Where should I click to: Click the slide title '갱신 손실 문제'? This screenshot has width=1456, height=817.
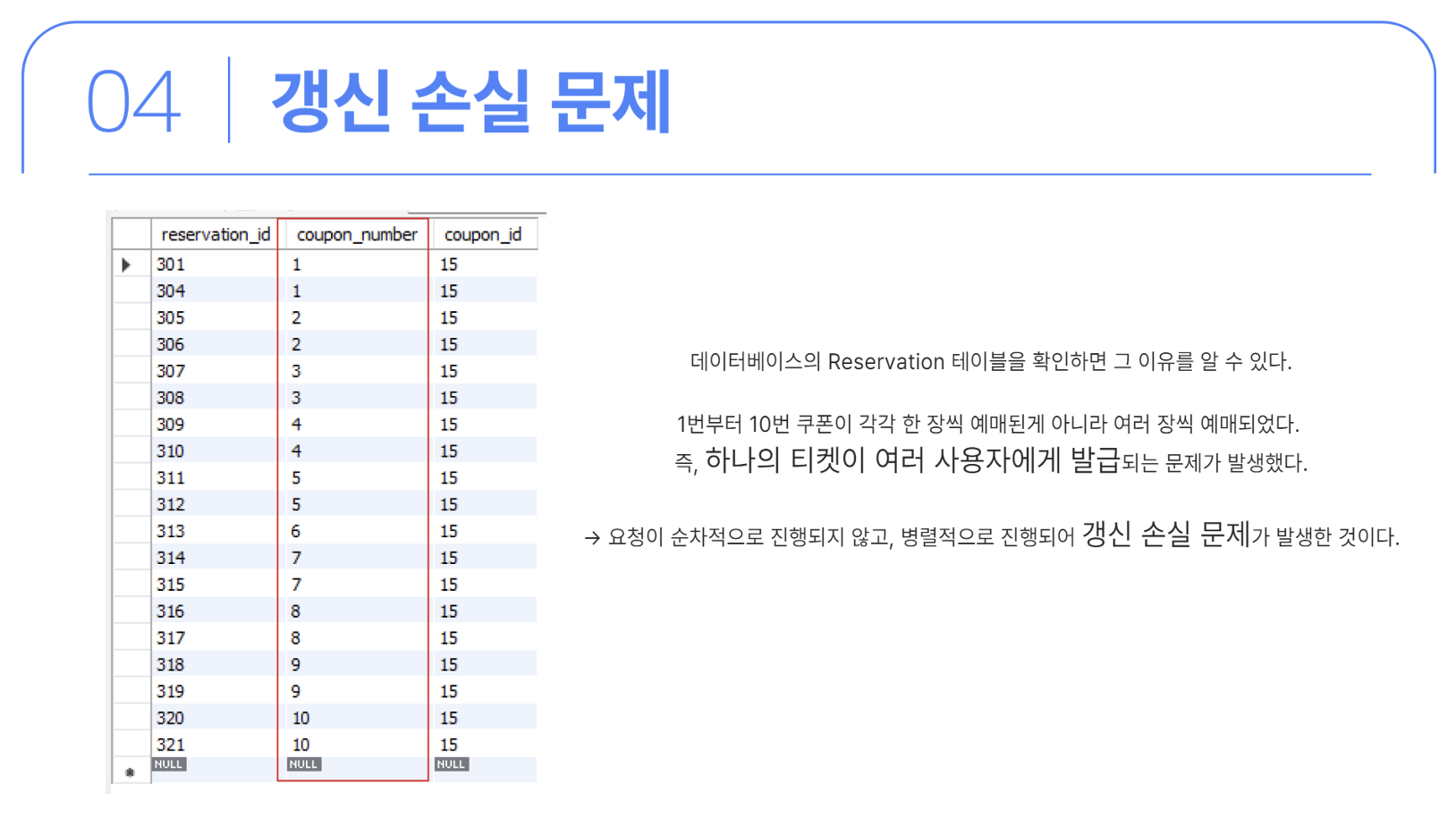point(471,101)
